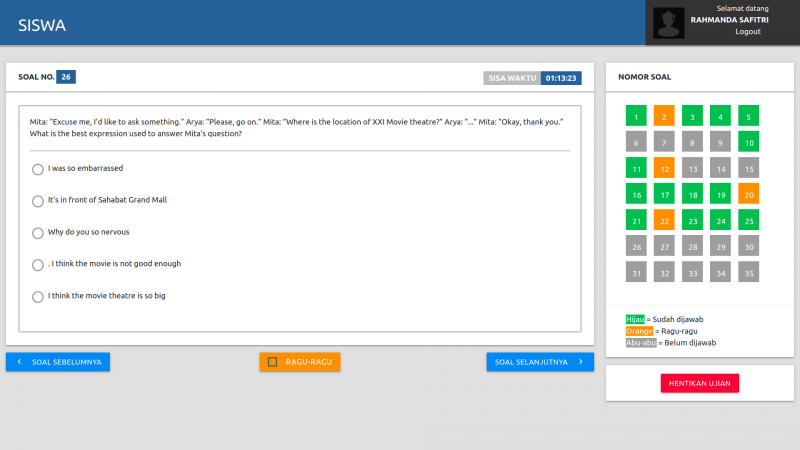Viewport: 800px width, 450px height.
Task: Log out via the Logout link
Action: [x=748, y=32]
